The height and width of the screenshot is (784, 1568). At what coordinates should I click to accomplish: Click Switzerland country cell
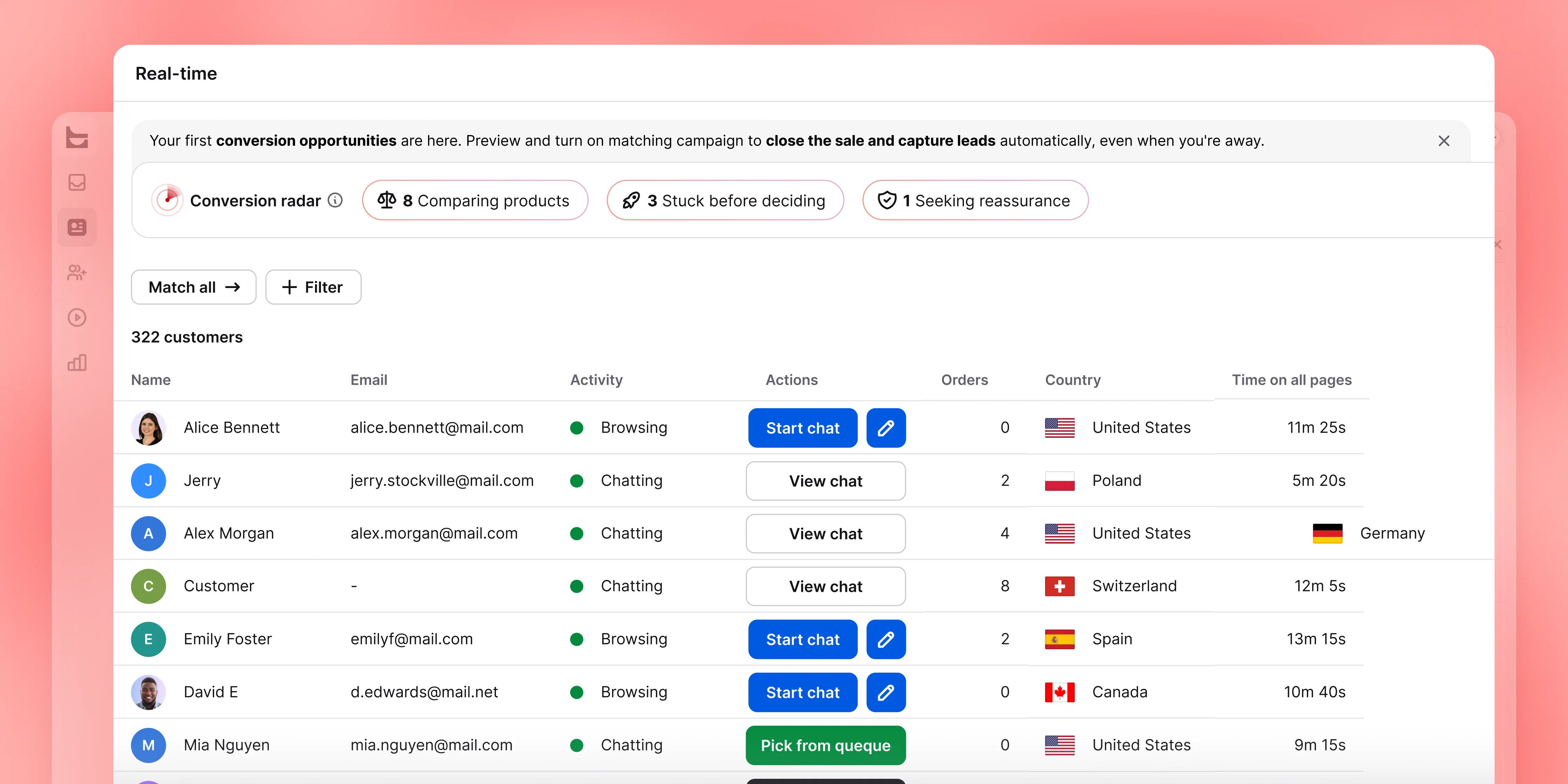coord(1111,586)
